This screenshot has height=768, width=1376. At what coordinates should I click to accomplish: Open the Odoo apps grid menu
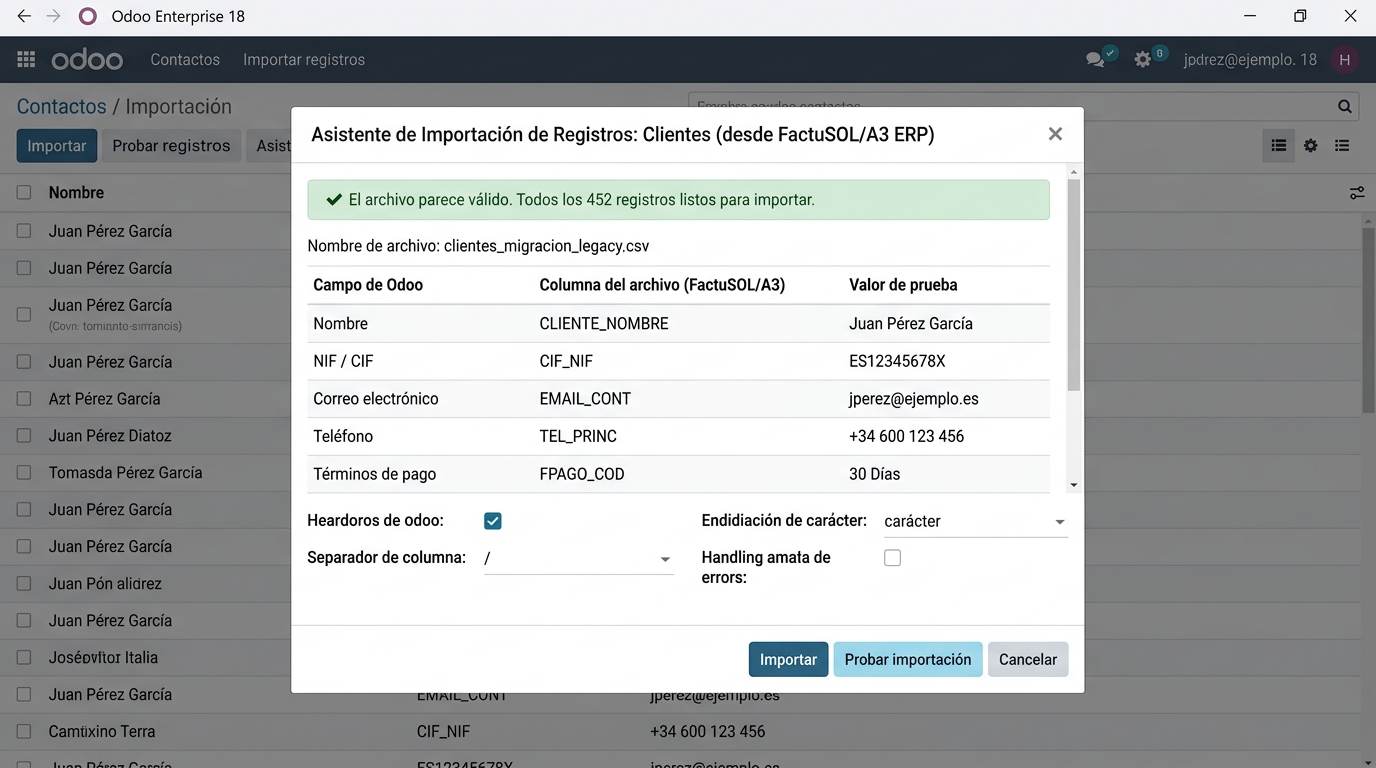pyautogui.click(x=26, y=60)
